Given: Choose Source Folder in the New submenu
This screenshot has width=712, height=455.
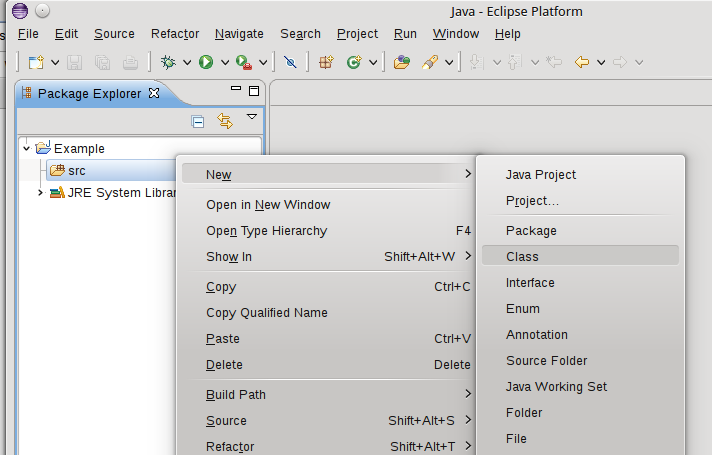Looking at the screenshot, I should click(580, 361).
